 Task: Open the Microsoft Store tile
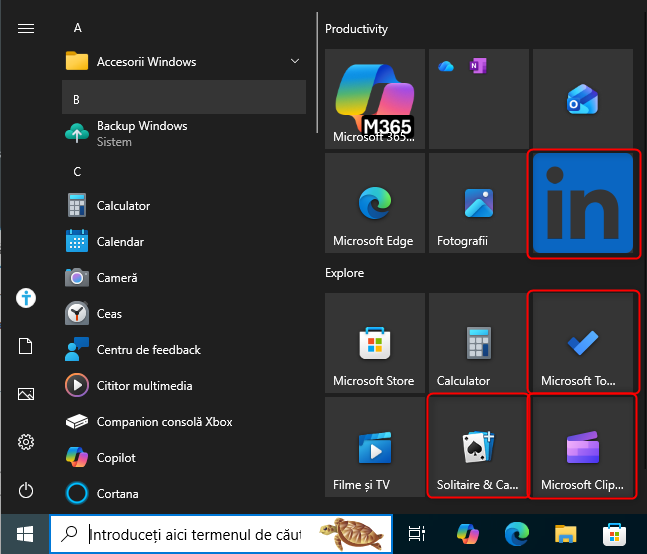[x=375, y=343]
